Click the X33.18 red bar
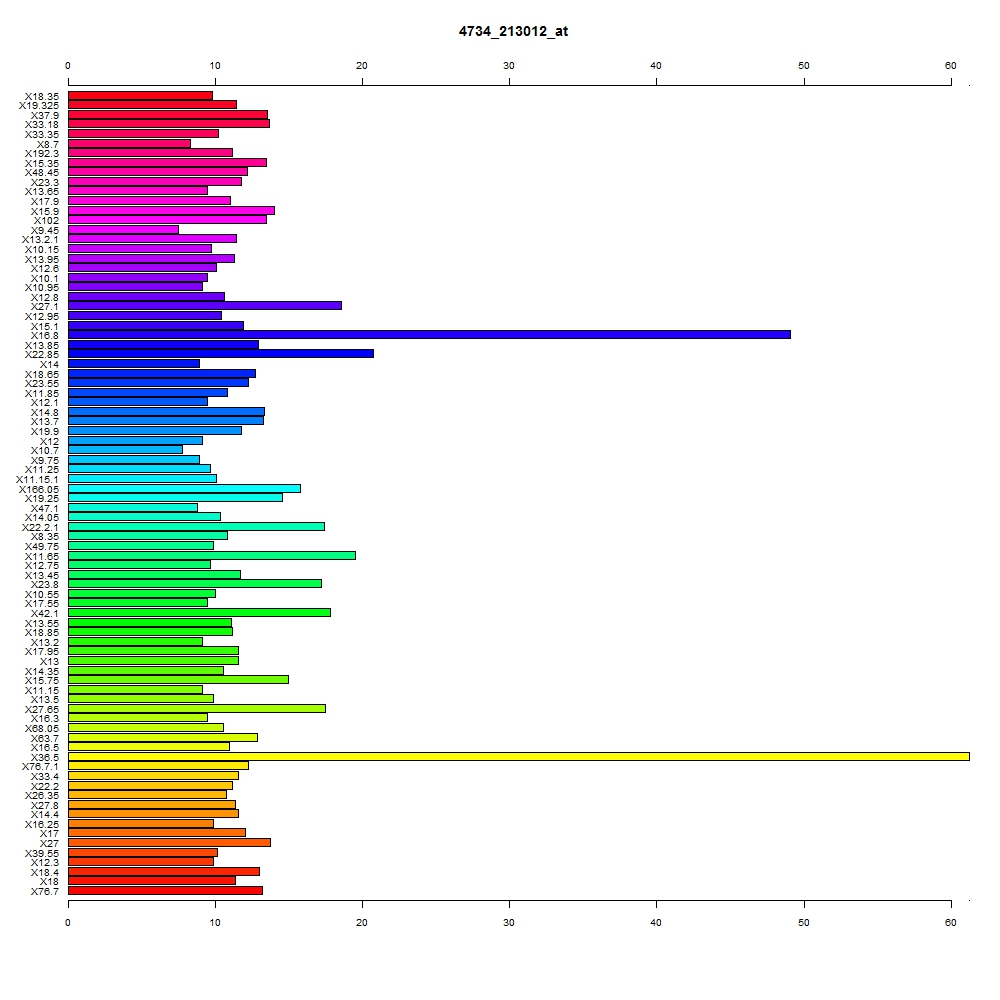 tap(168, 124)
